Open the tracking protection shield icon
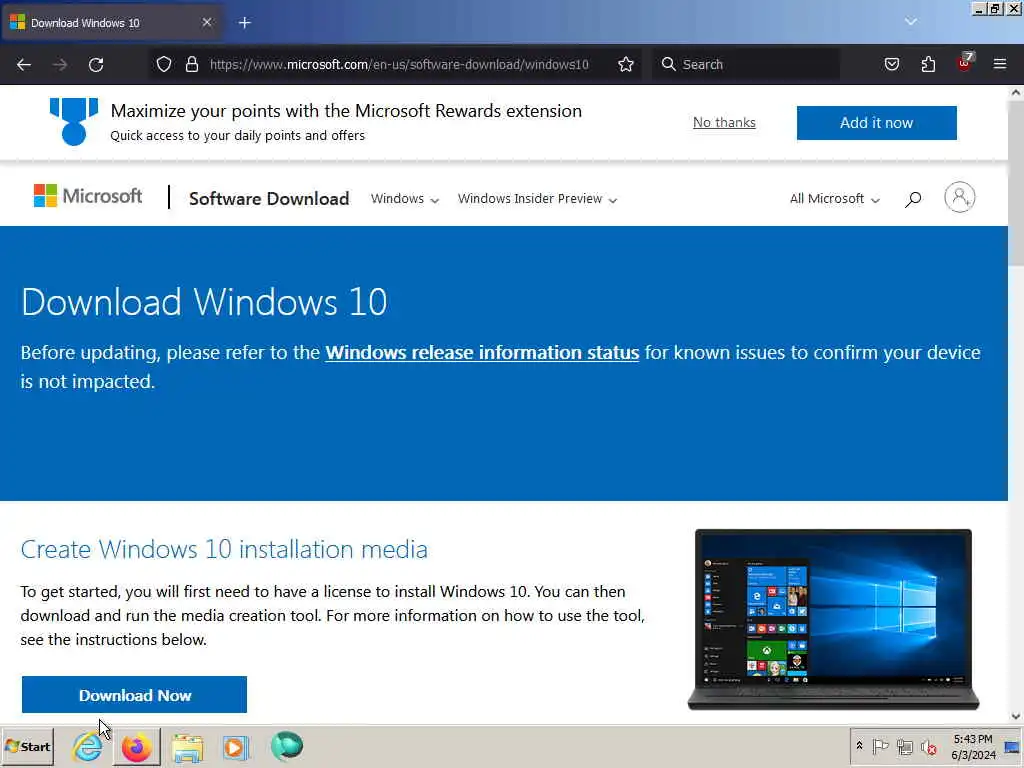 [x=164, y=64]
